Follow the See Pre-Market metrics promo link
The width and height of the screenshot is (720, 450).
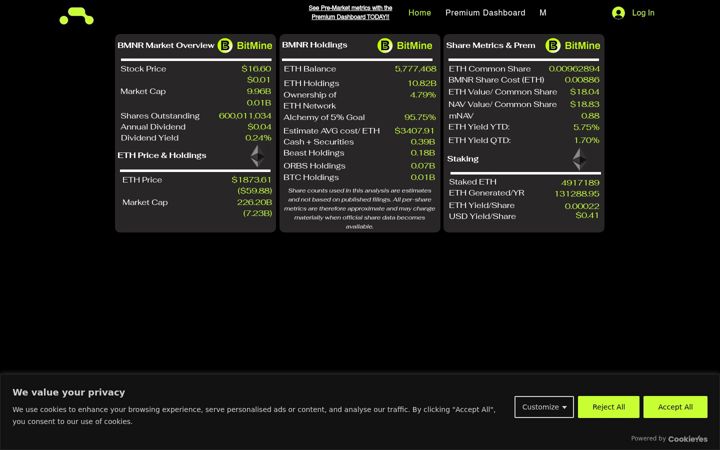[350, 12]
